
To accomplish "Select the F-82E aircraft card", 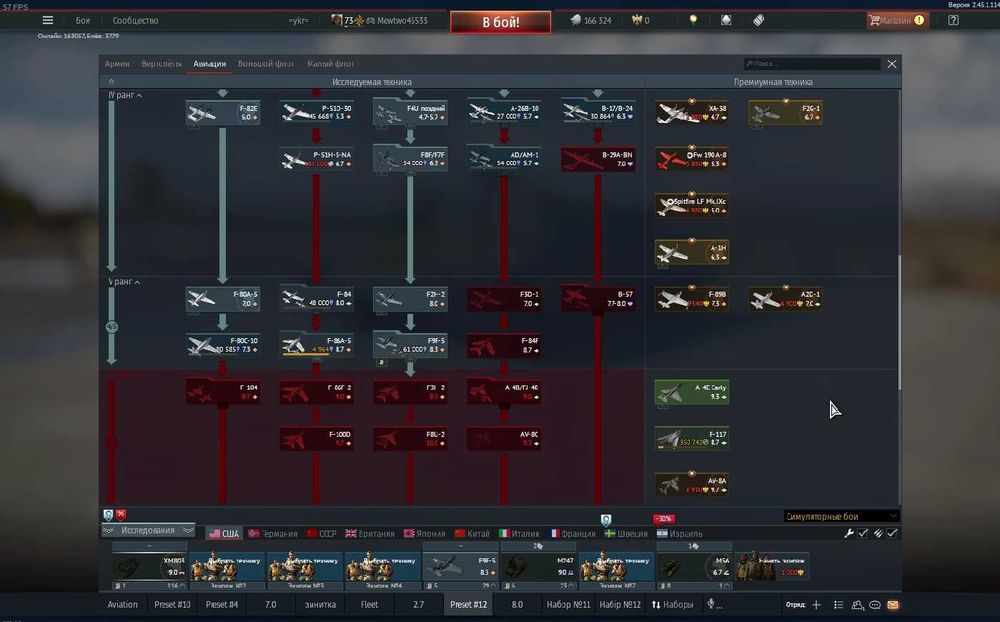I will tap(223, 113).
